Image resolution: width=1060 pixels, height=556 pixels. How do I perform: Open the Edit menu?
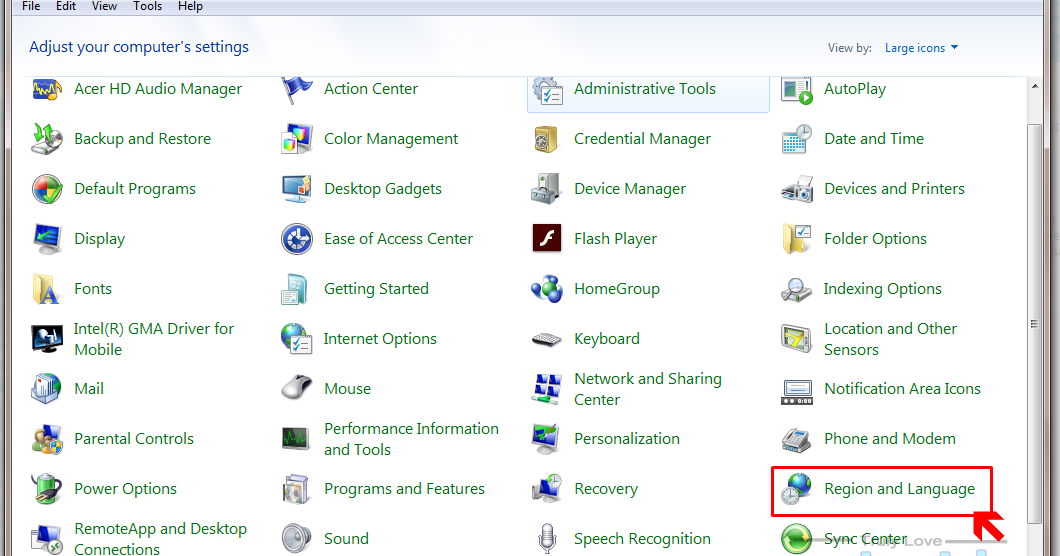(66, 6)
